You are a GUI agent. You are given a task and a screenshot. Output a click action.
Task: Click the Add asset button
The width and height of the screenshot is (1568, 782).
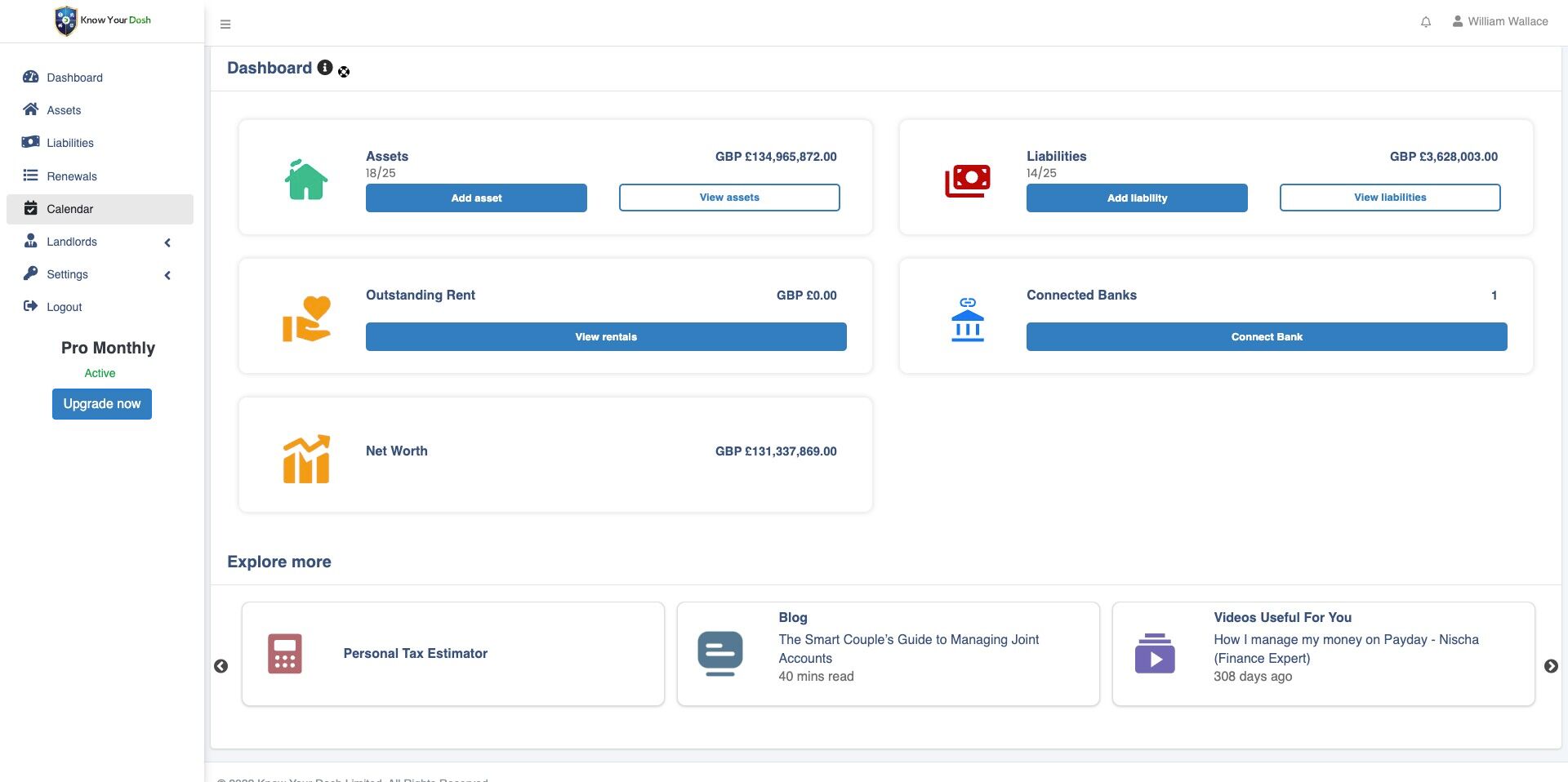point(476,198)
